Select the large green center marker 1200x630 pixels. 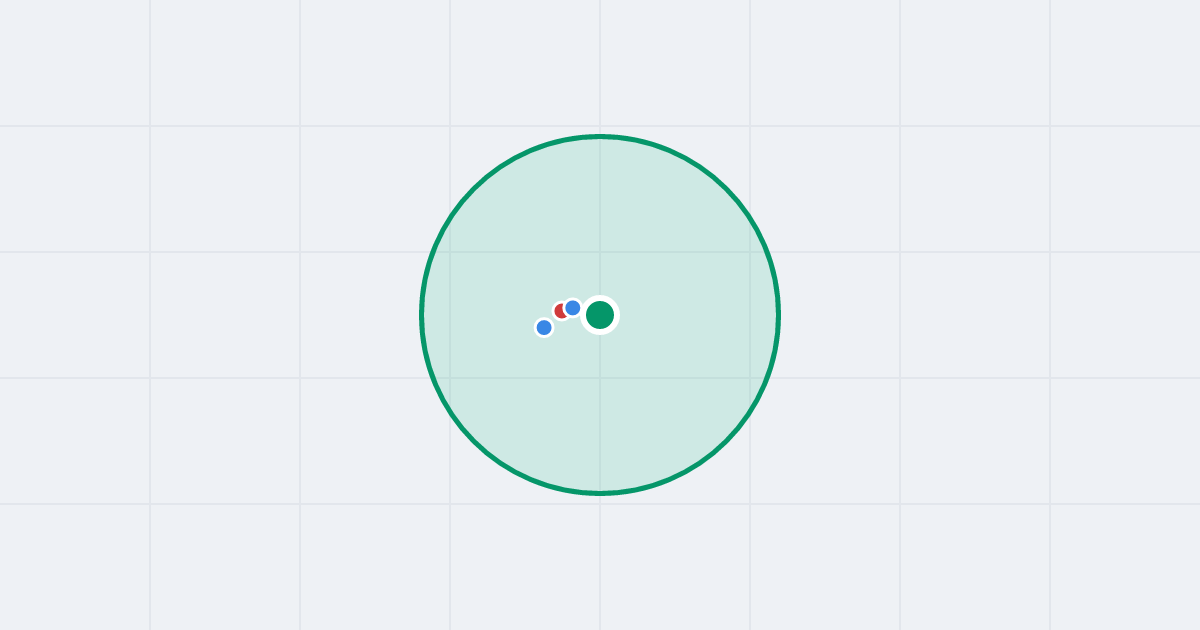pos(600,315)
